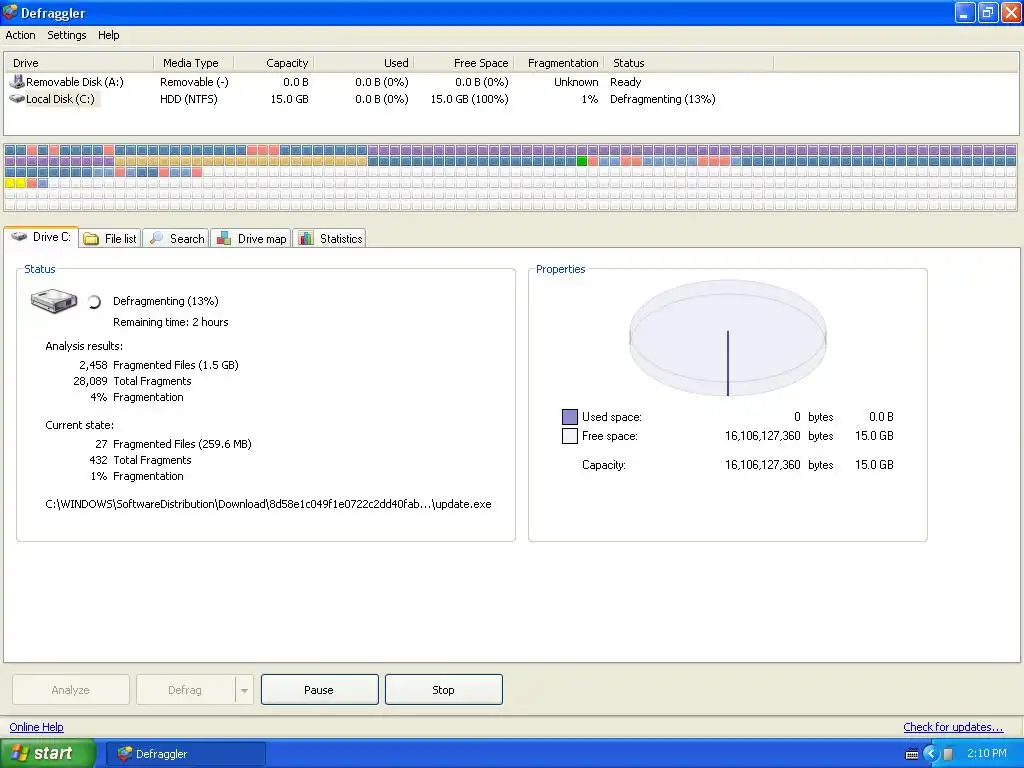Click the folder icon on the File list tab
1024x768 pixels.
pos(92,239)
